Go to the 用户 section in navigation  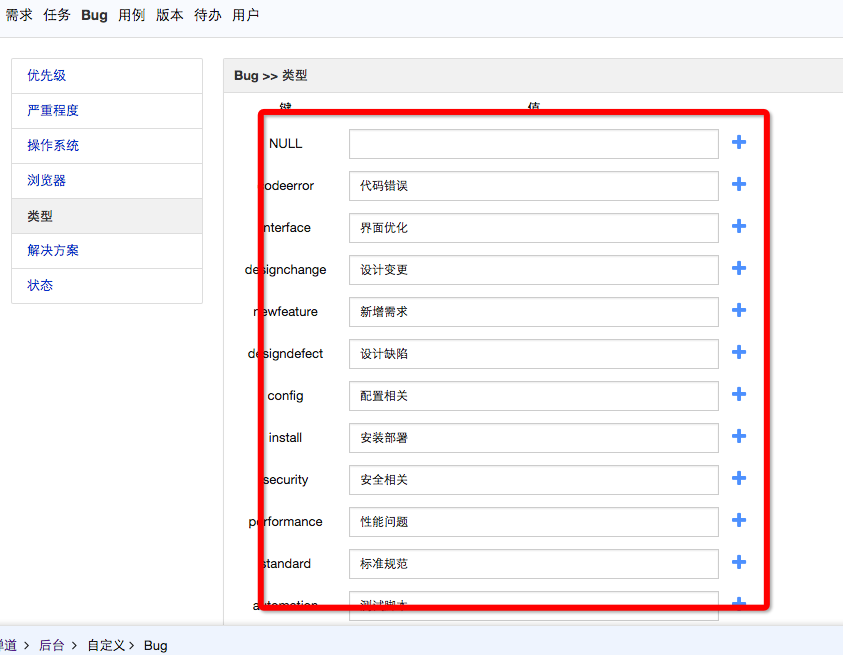tap(245, 15)
